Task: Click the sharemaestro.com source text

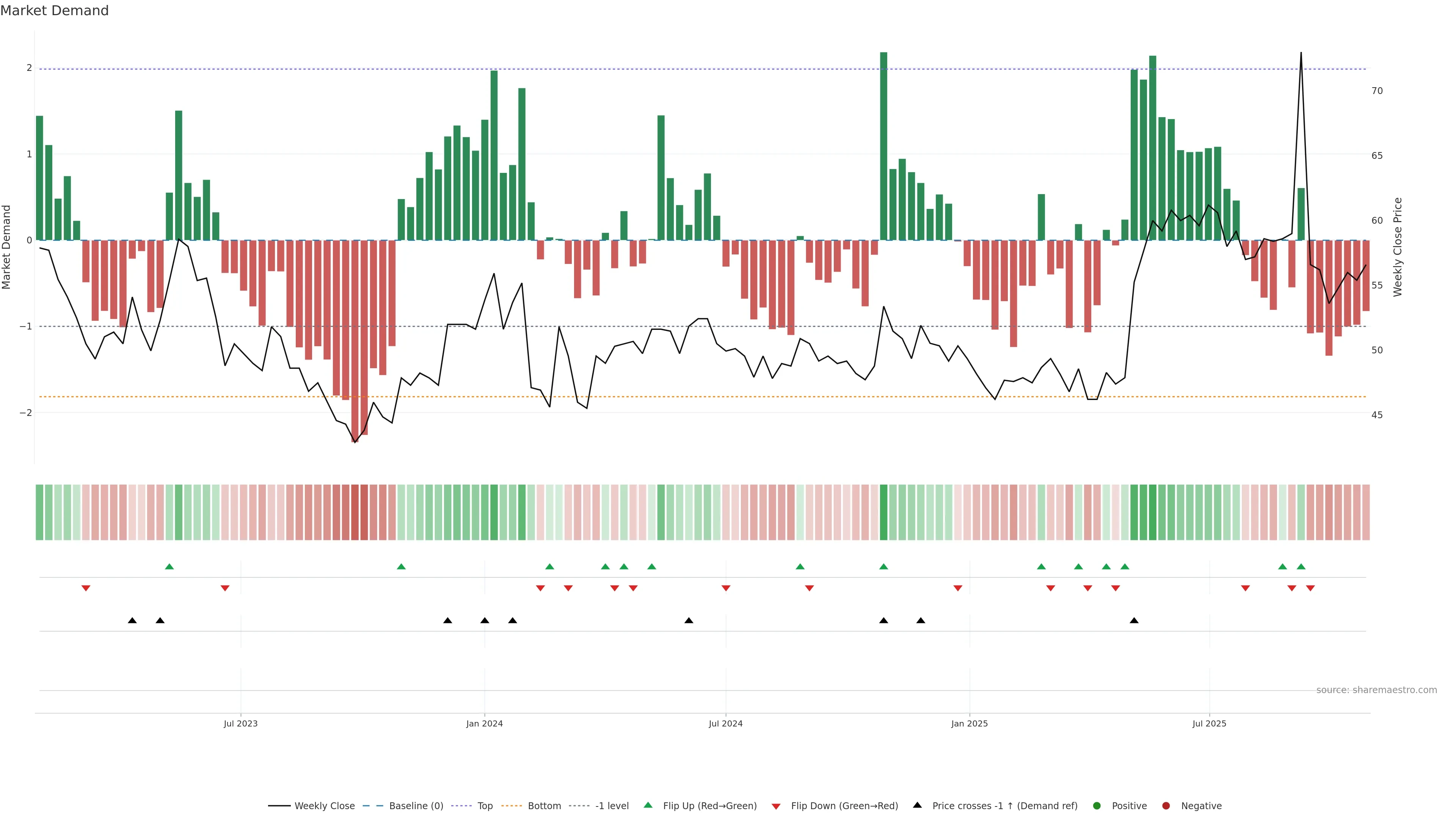Action: [1376, 690]
